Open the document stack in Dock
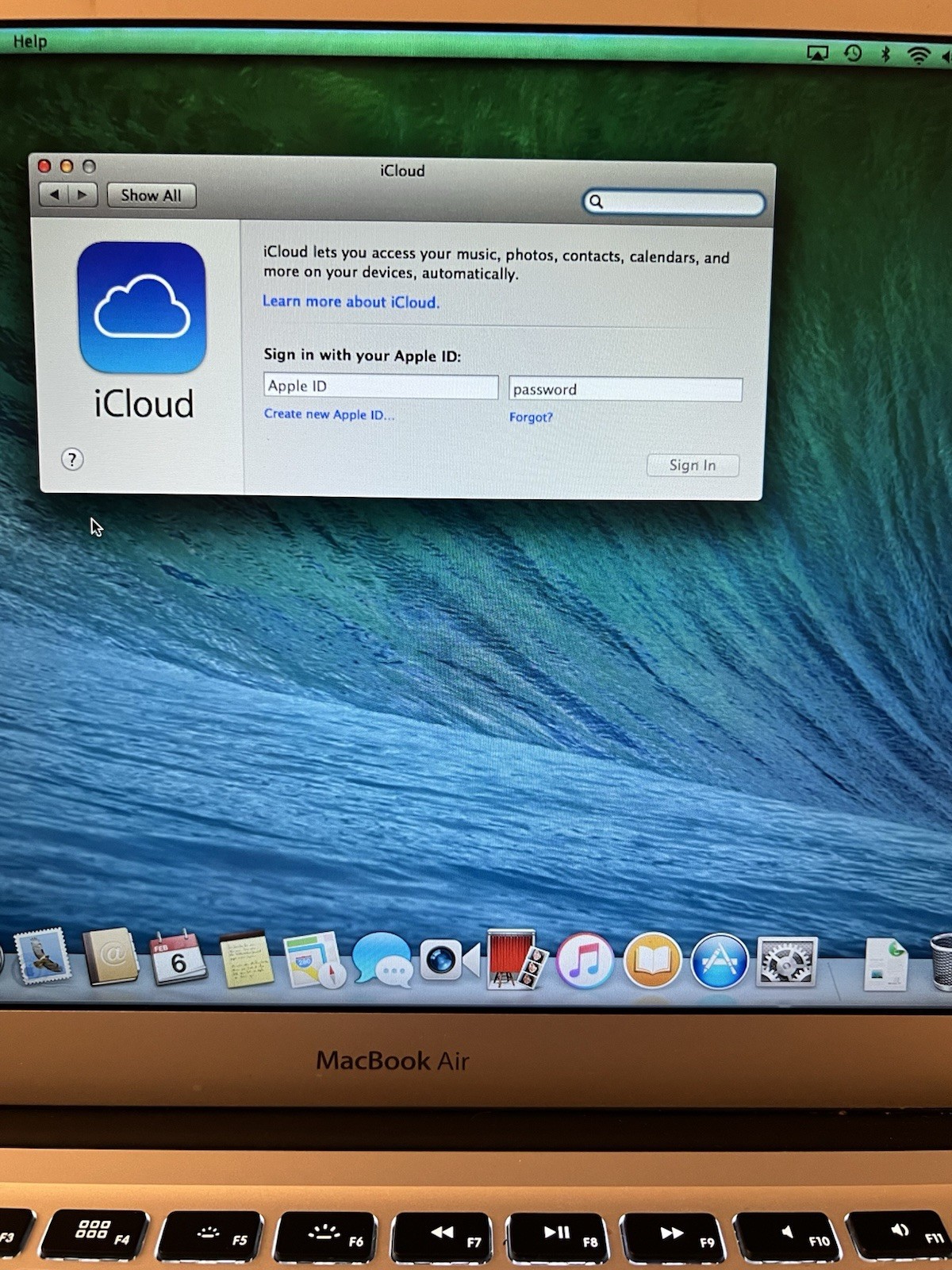This screenshot has height=1270, width=952. pos(885,963)
